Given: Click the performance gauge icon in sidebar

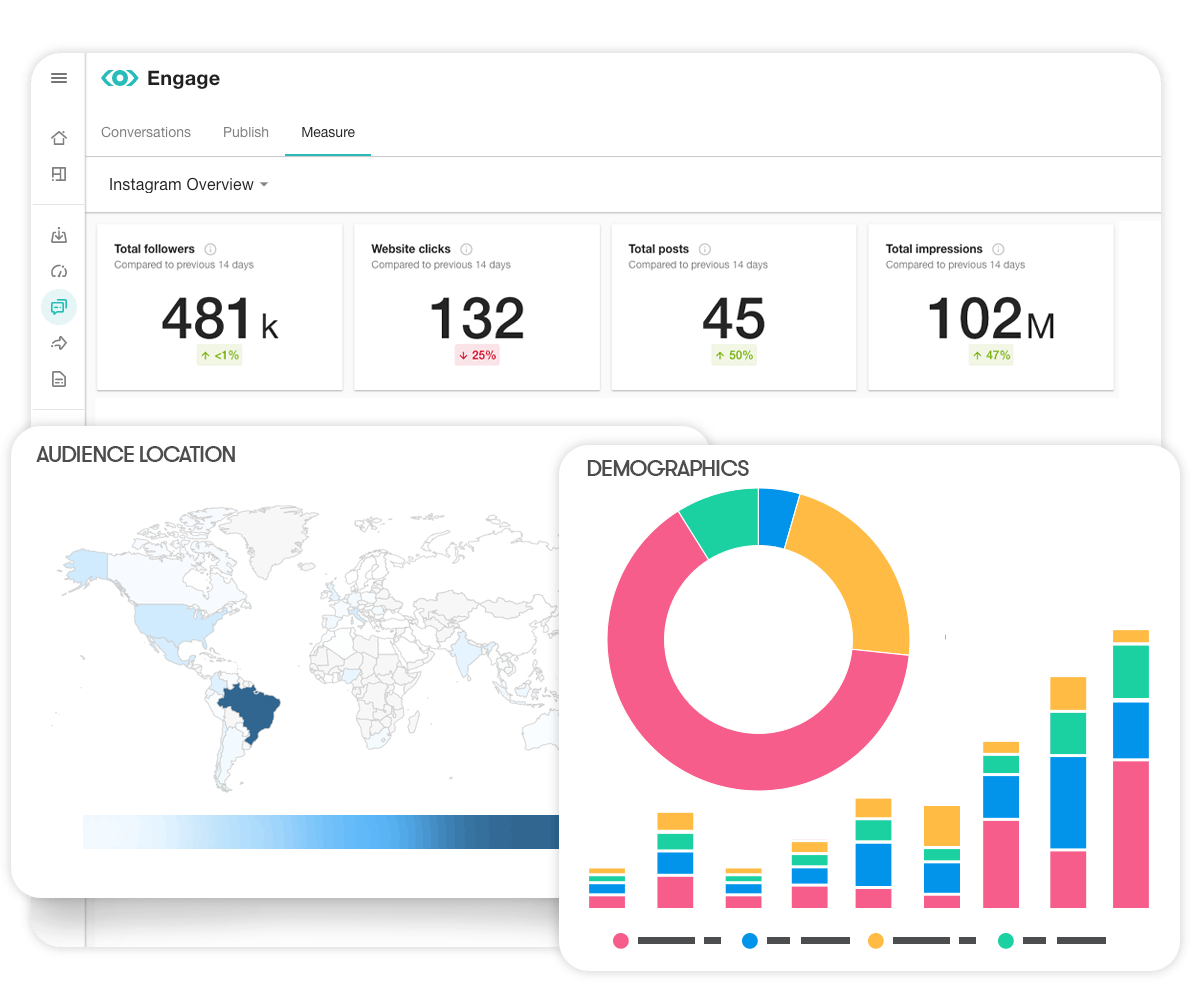Looking at the screenshot, I should [x=58, y=271].
